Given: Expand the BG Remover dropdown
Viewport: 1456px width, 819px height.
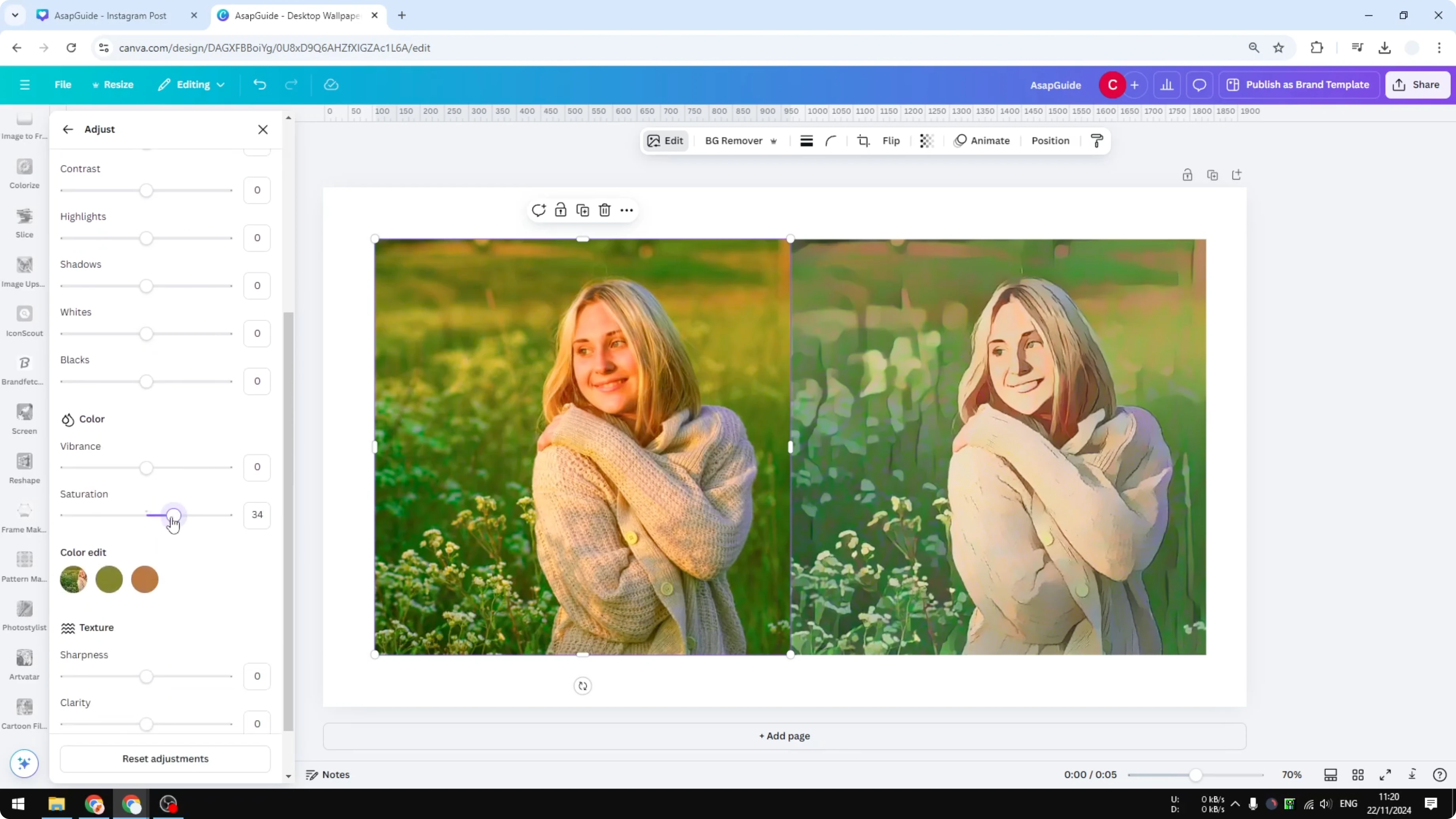Looking at the screenshot, I should pyautogui.click(x=774, y=141).
